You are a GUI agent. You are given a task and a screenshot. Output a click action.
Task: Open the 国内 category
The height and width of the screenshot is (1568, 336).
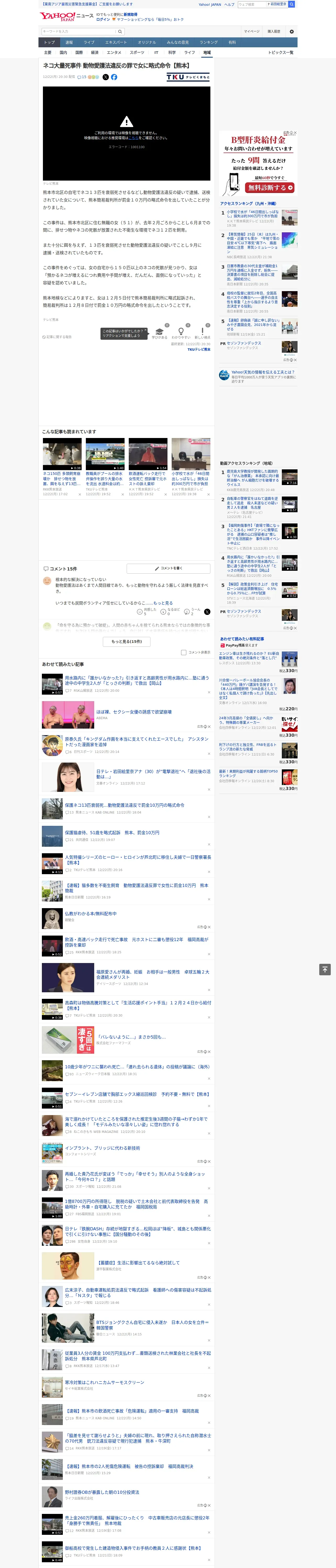(x=63, y=52)
